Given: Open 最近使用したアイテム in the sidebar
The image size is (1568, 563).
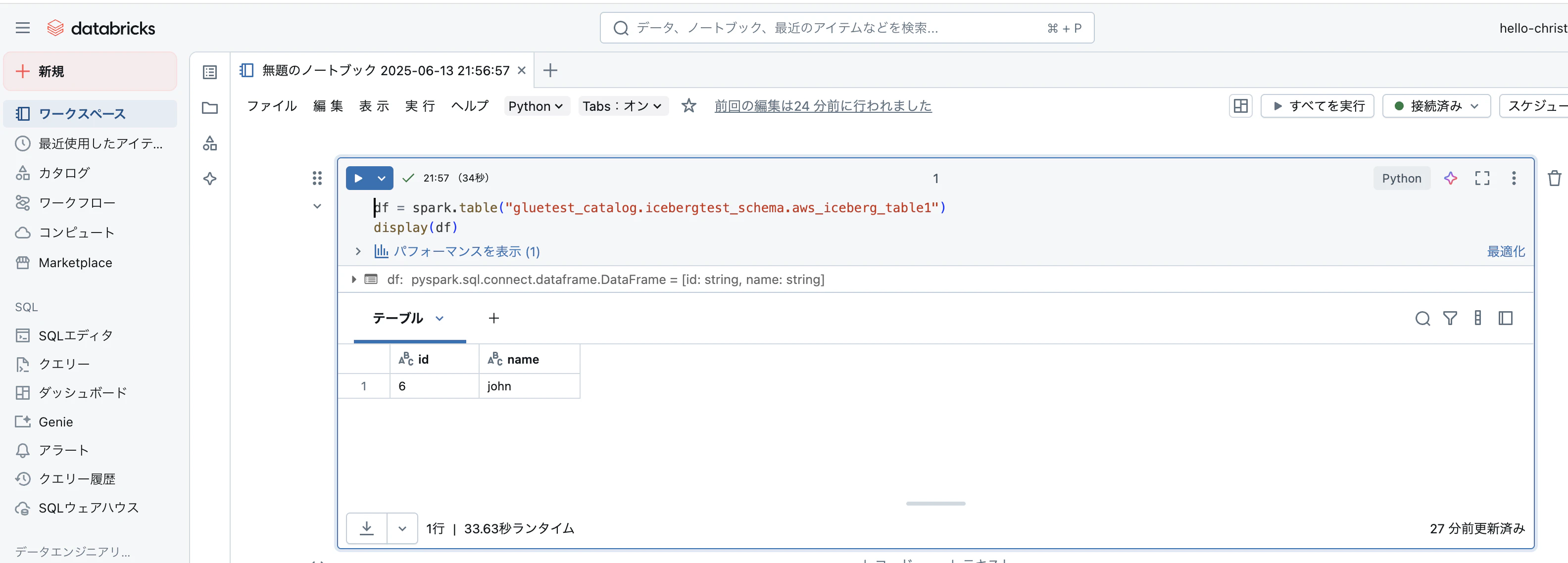Looking at the screenshot, I should pyautogui.click(x=90, y=143).
